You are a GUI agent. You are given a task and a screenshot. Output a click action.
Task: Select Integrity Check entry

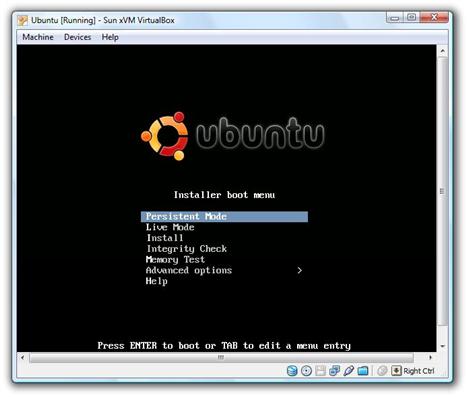point(187,249)
